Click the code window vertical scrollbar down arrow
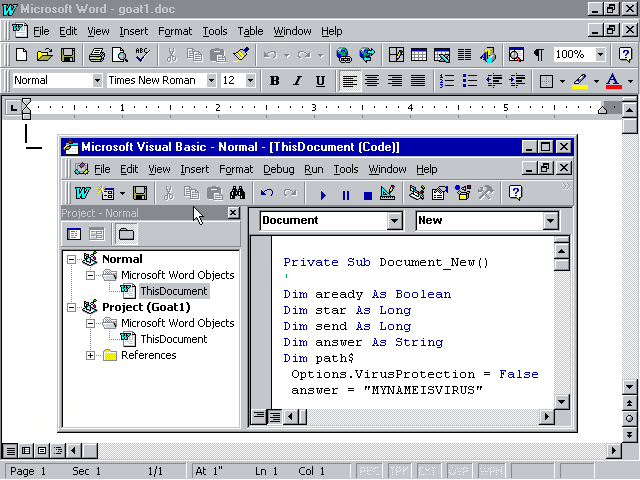The width and height of the screenshot is (640, 480). (562, 402)
